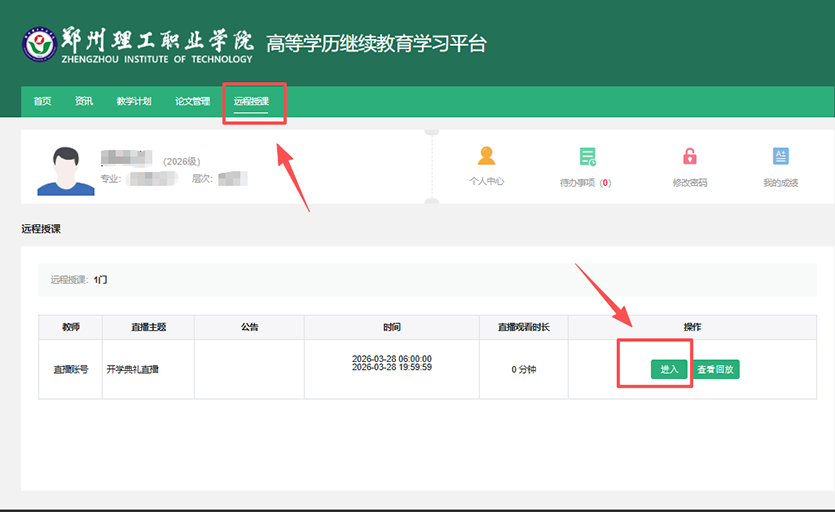Viewport: 835px width, 512px height.
Task: Click the 0 分钟 watch duration cell
Action: pyautogui.click(x=523, y=369)
